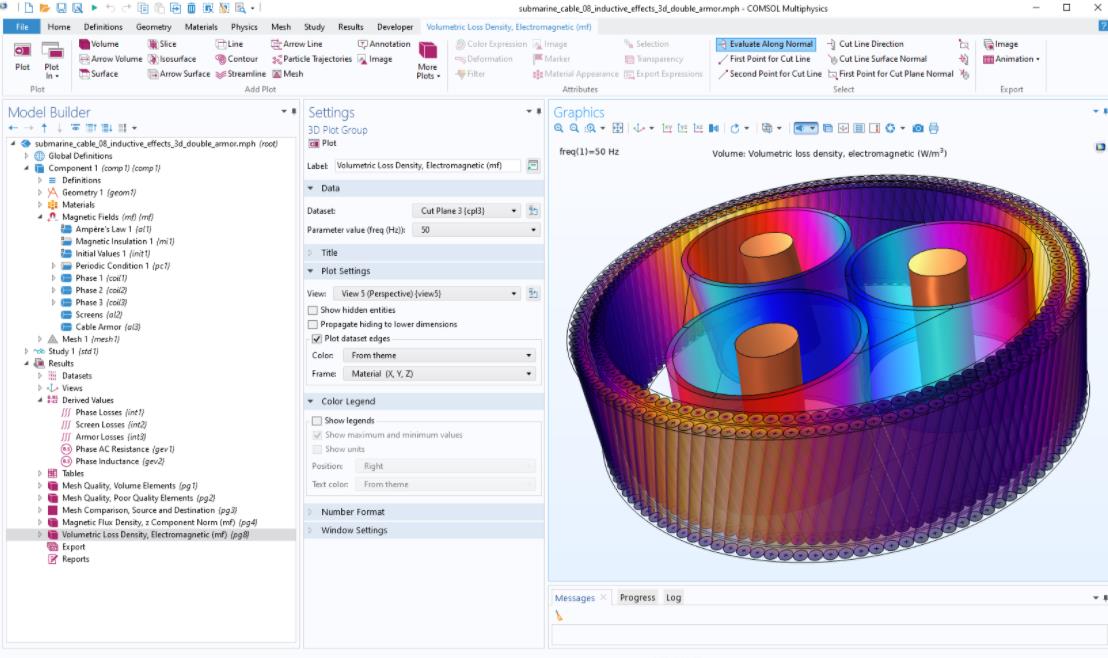The image size is (1108, 658).
Task: Add a Volume plot from the ribbon
Action: (x=99, y=44)
